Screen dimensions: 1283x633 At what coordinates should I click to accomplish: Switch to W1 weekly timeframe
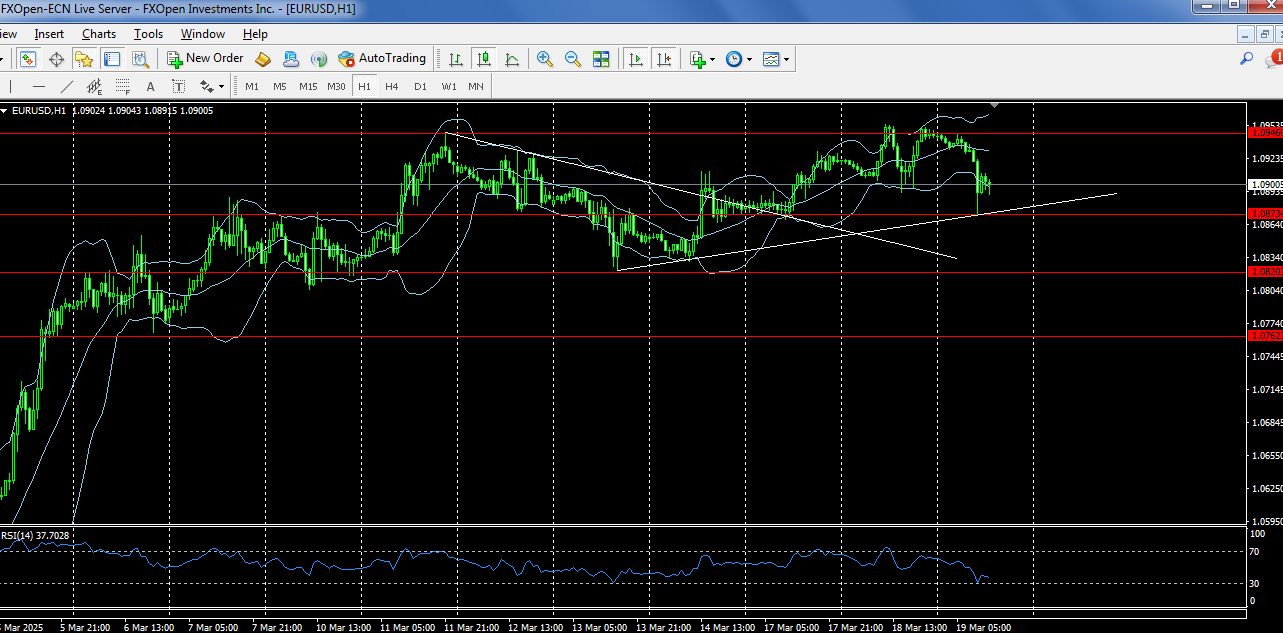449,86
